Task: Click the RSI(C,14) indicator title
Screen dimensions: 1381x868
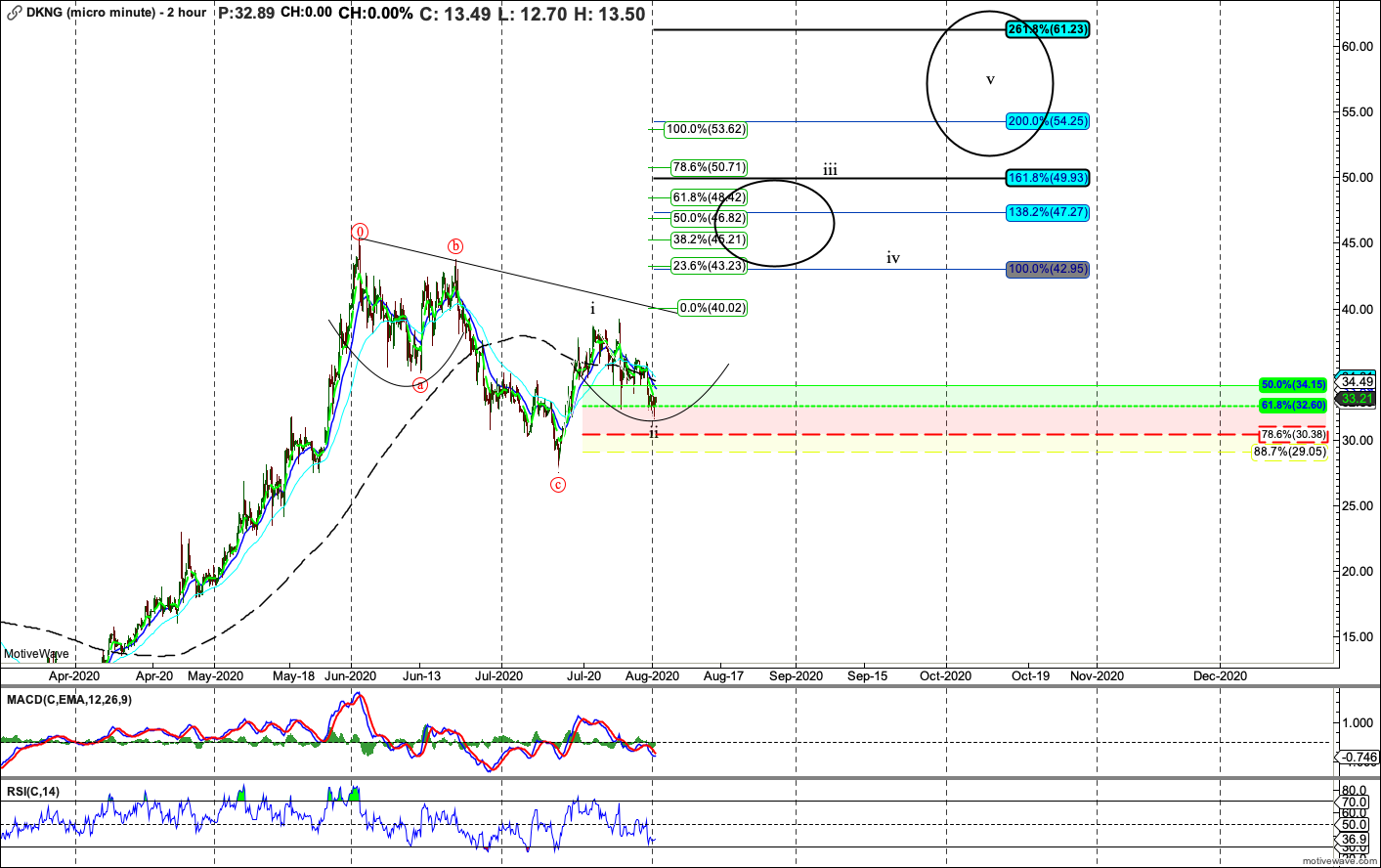Action: coord(33,792)
